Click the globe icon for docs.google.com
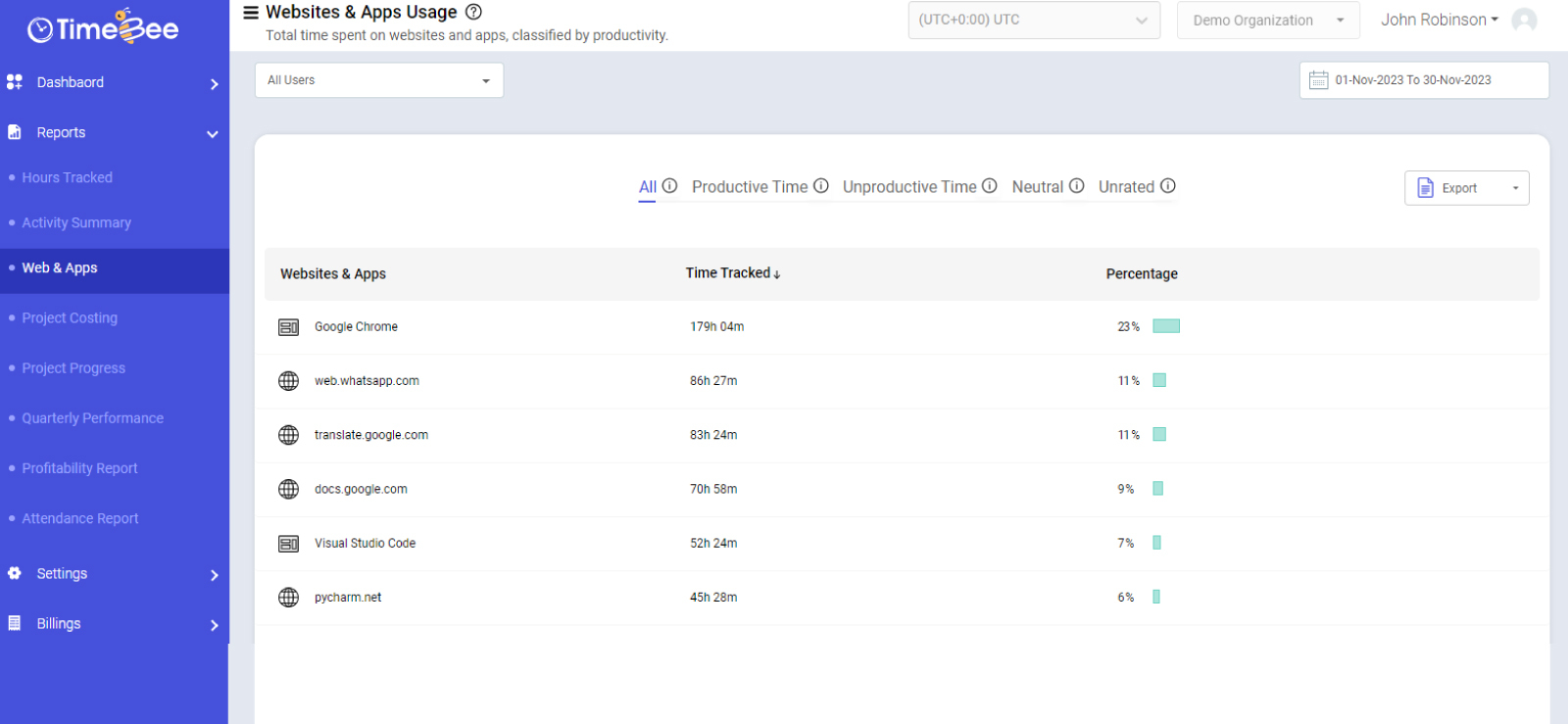Screen dimensions: 1568x724 point(288,489)
